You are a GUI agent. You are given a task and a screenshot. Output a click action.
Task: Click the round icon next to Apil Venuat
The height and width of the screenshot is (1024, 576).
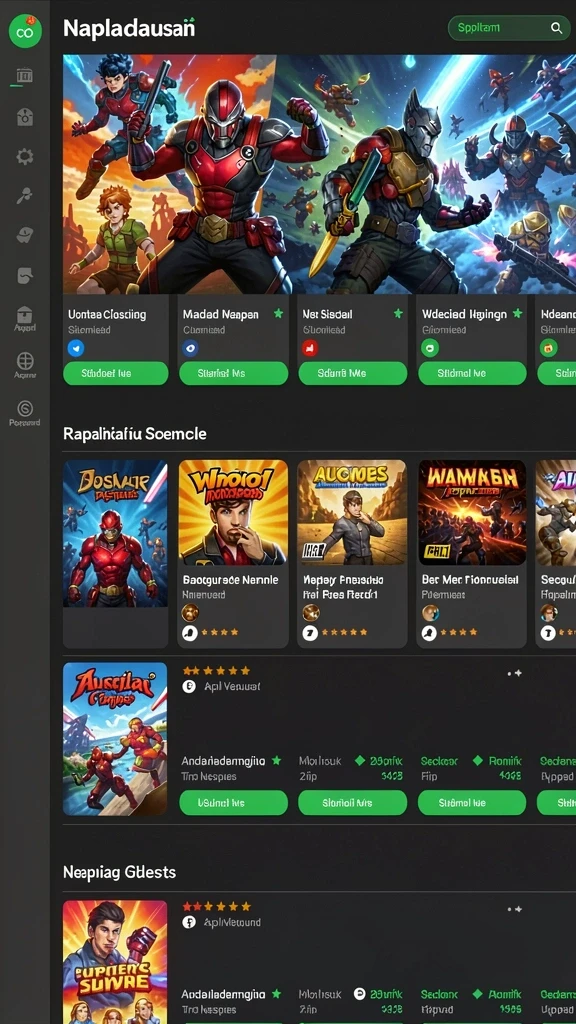[x=189, y=686]
